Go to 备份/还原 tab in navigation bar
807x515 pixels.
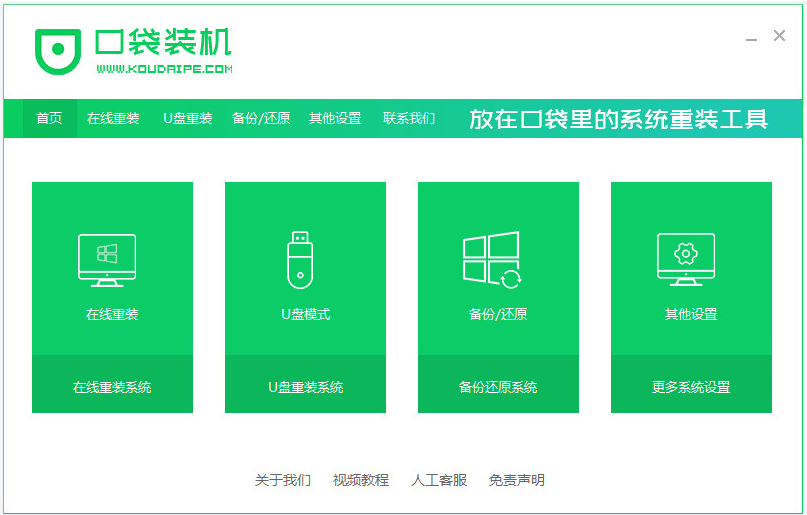pyautogui.click(x=261, y=118)
